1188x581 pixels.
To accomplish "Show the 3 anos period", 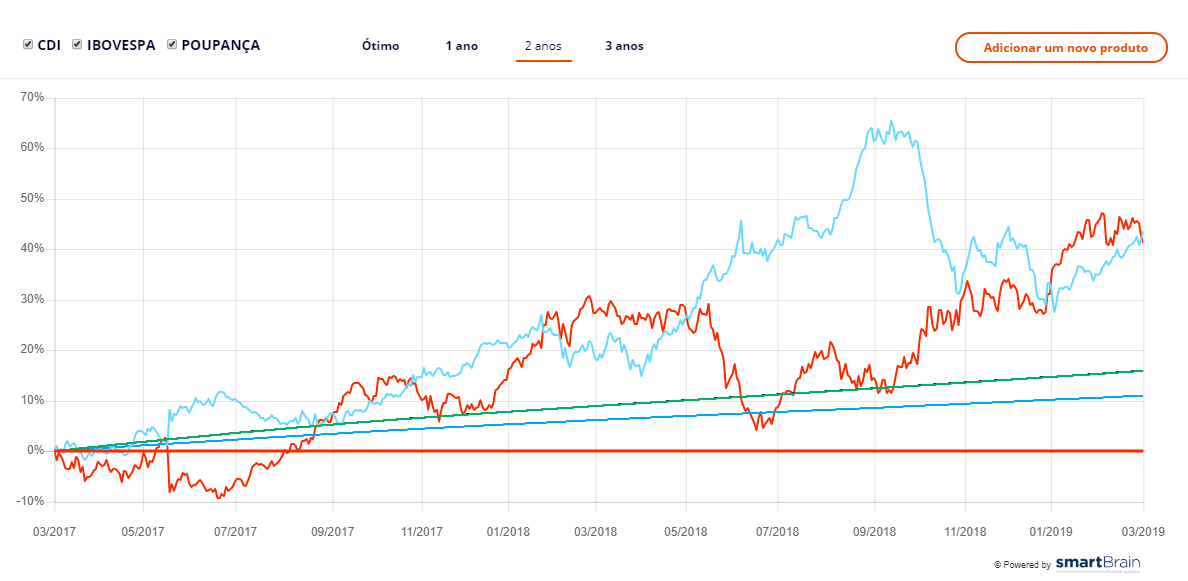I will [x=624, y=46].
